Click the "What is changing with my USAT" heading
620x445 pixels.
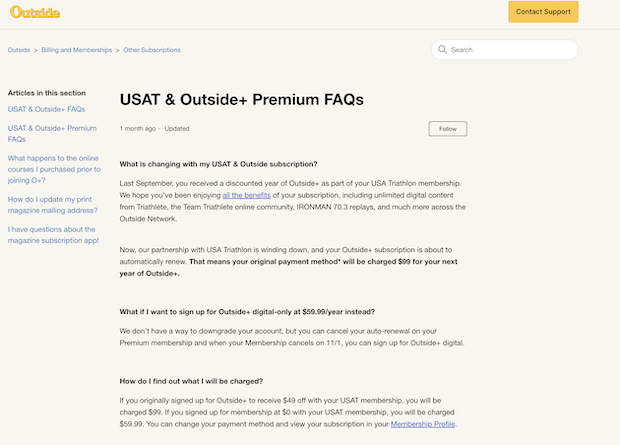(218, 163)
